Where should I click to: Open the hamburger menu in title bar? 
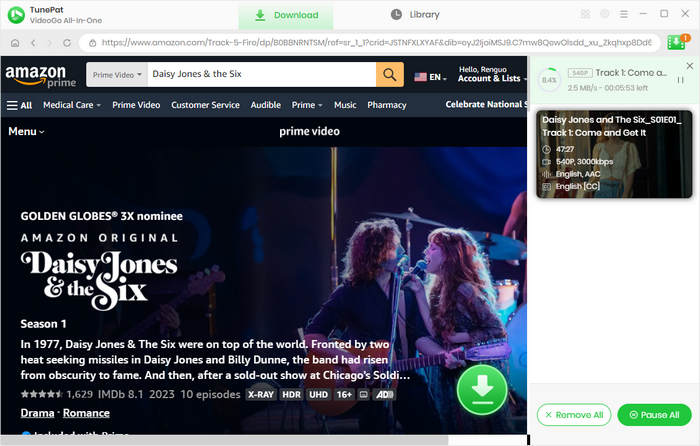coord(624,14)
